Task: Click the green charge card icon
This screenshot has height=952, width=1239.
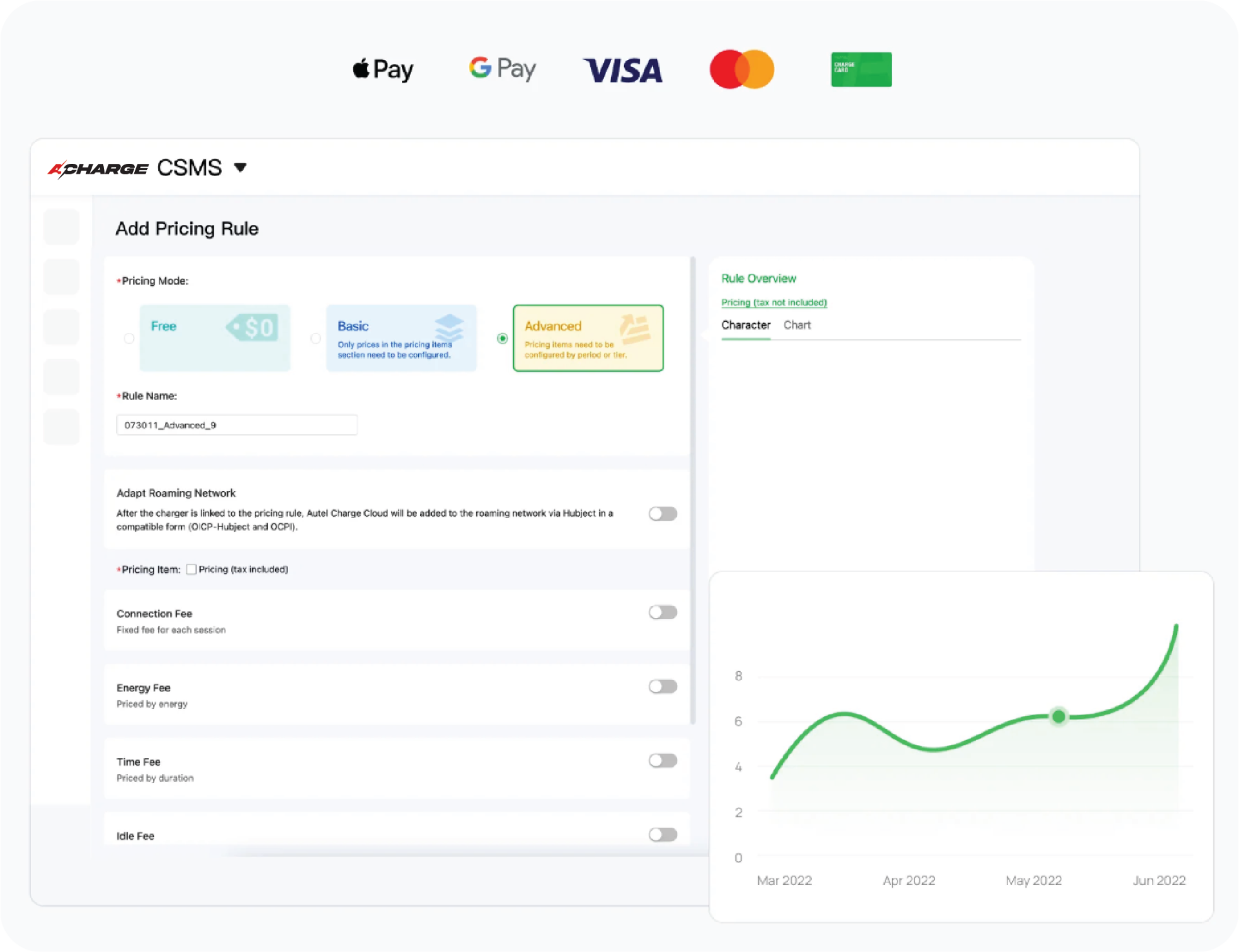Action: click(861, 70)
